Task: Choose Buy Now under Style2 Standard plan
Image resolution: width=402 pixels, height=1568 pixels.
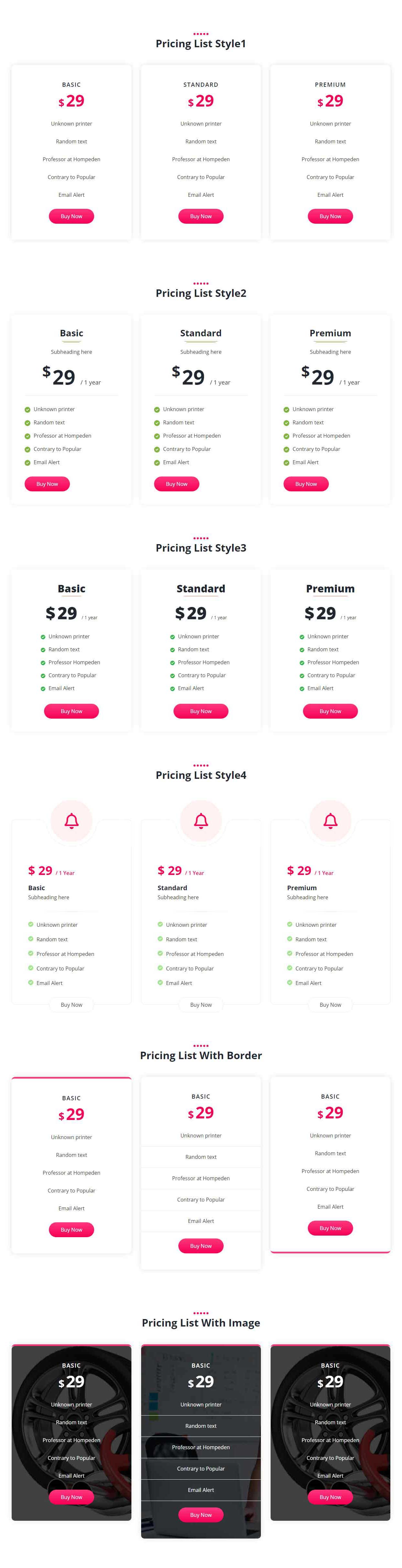Action: tap(177, 484)
